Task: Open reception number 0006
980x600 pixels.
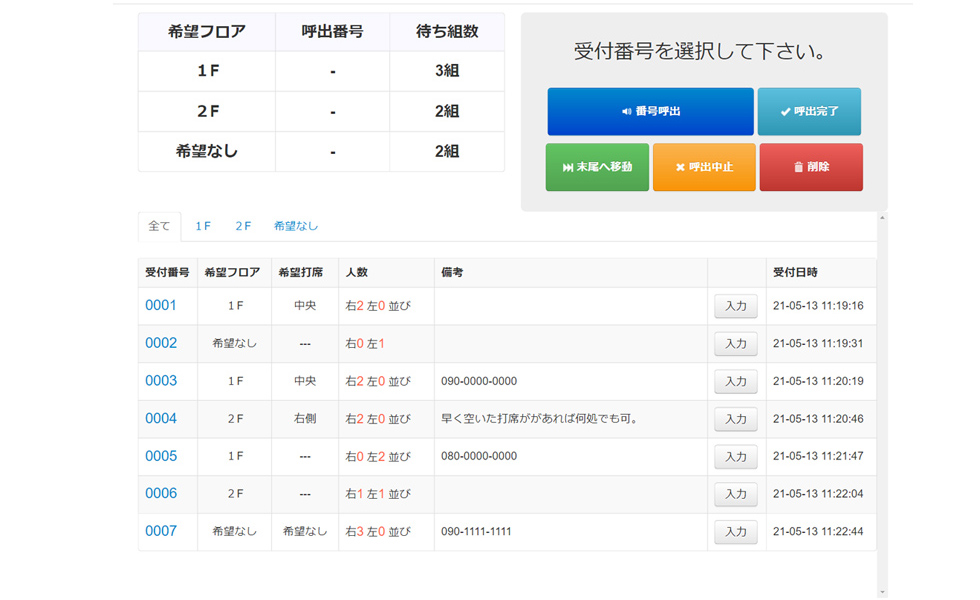Action: point(161,494)
